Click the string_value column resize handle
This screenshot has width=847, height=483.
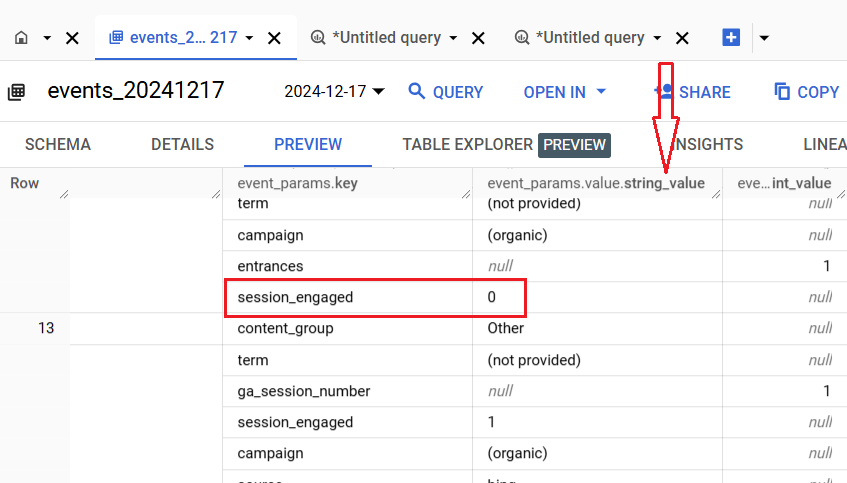716,194
